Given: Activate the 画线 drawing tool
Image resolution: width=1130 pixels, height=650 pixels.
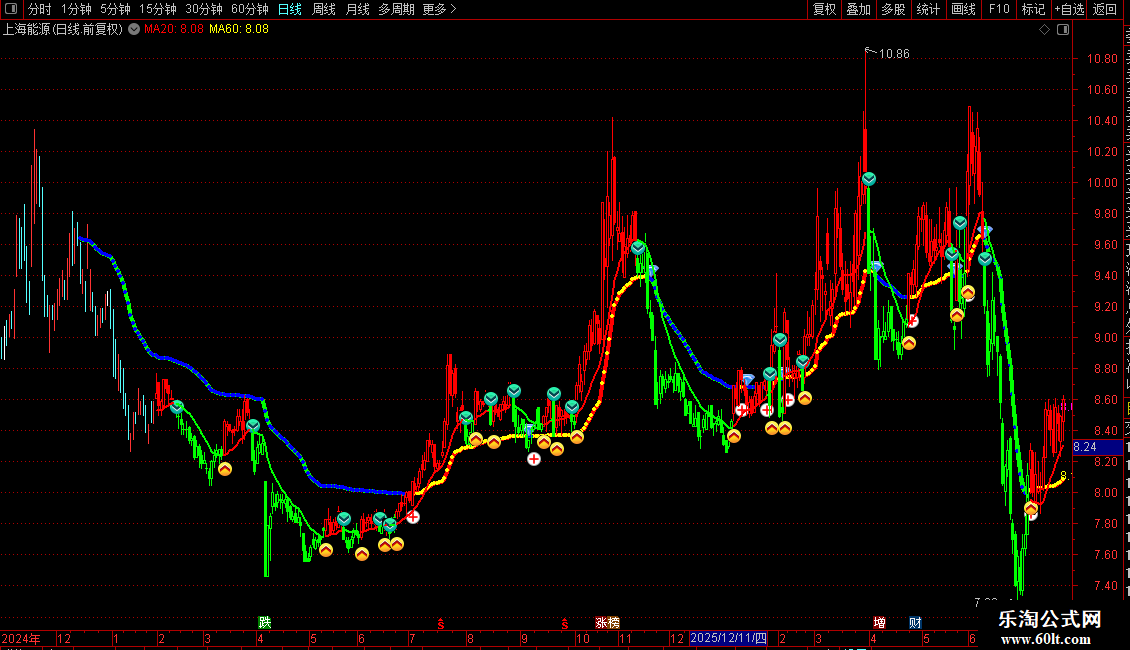Looking at the screenshot, I should 963,9.
